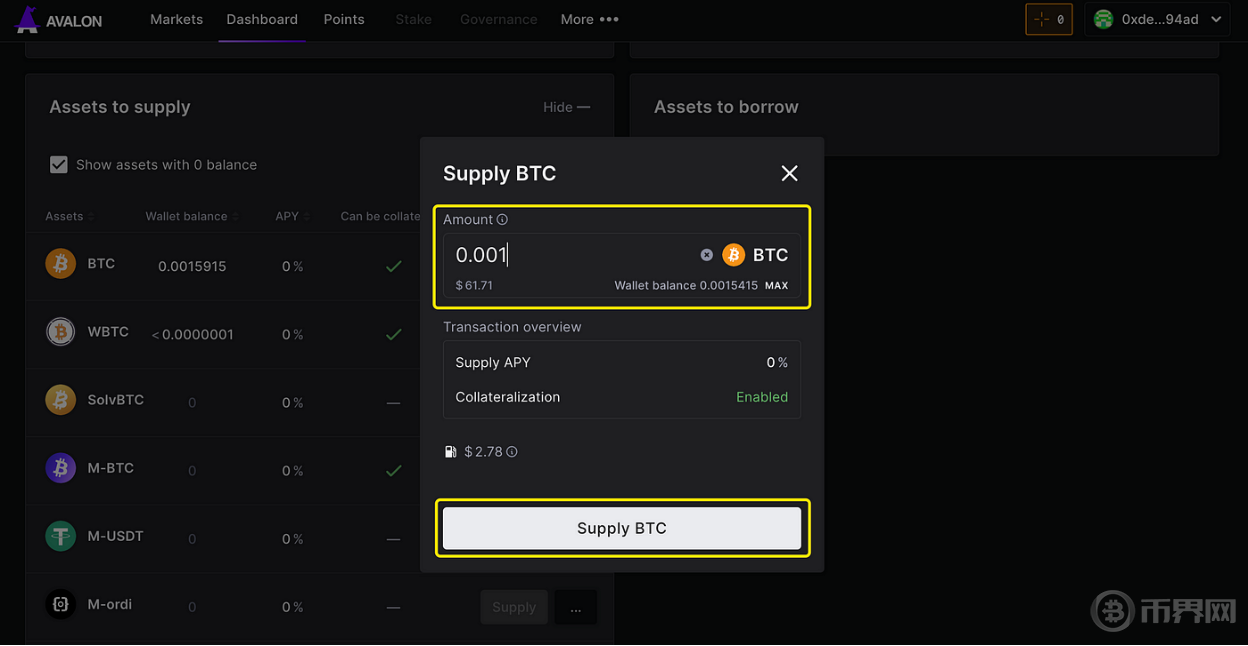Open the gas fee info tooltip
The image size is (1248, 646).
pos(512,451)
